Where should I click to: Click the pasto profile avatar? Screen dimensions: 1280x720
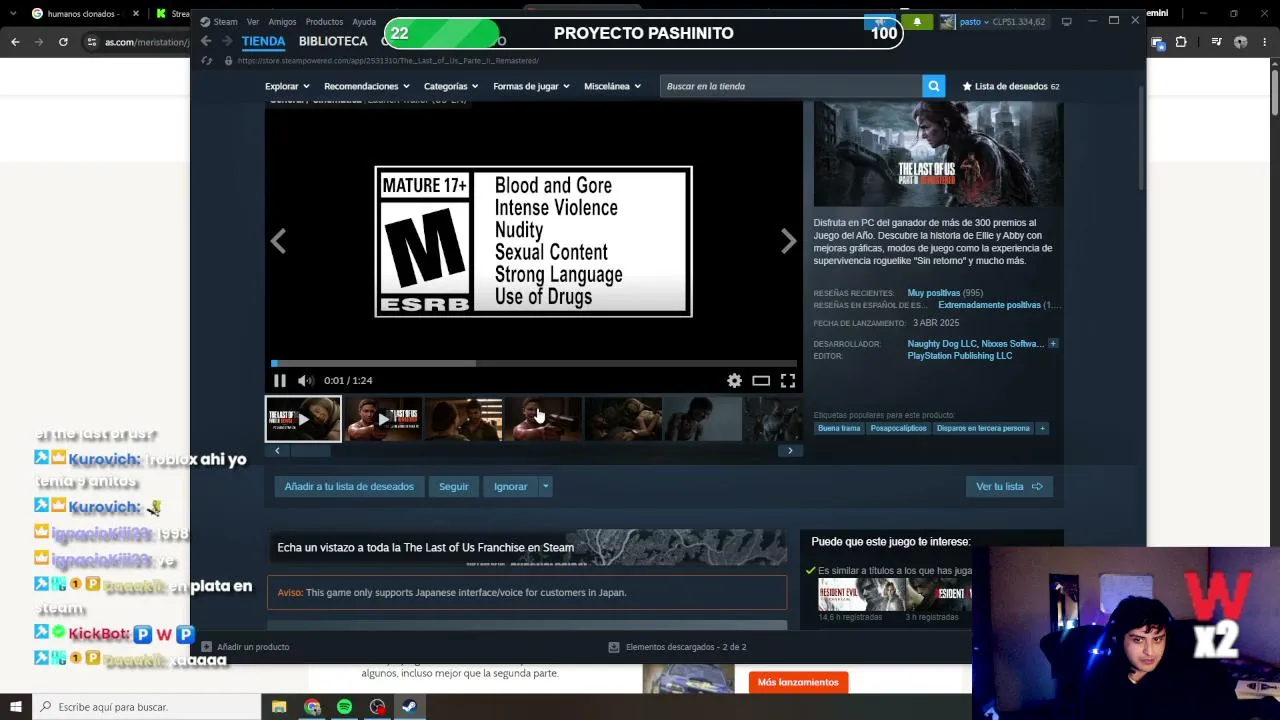click(x=947, y=21)
